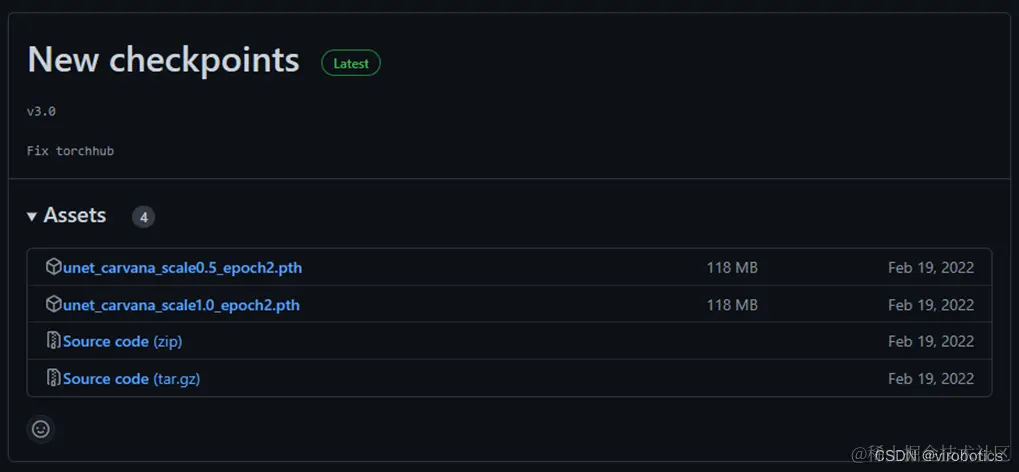This screenshot has height=472, width=1019.
Task: Click the package icon beside scale1.0 checkpoint
Action: 54,304
